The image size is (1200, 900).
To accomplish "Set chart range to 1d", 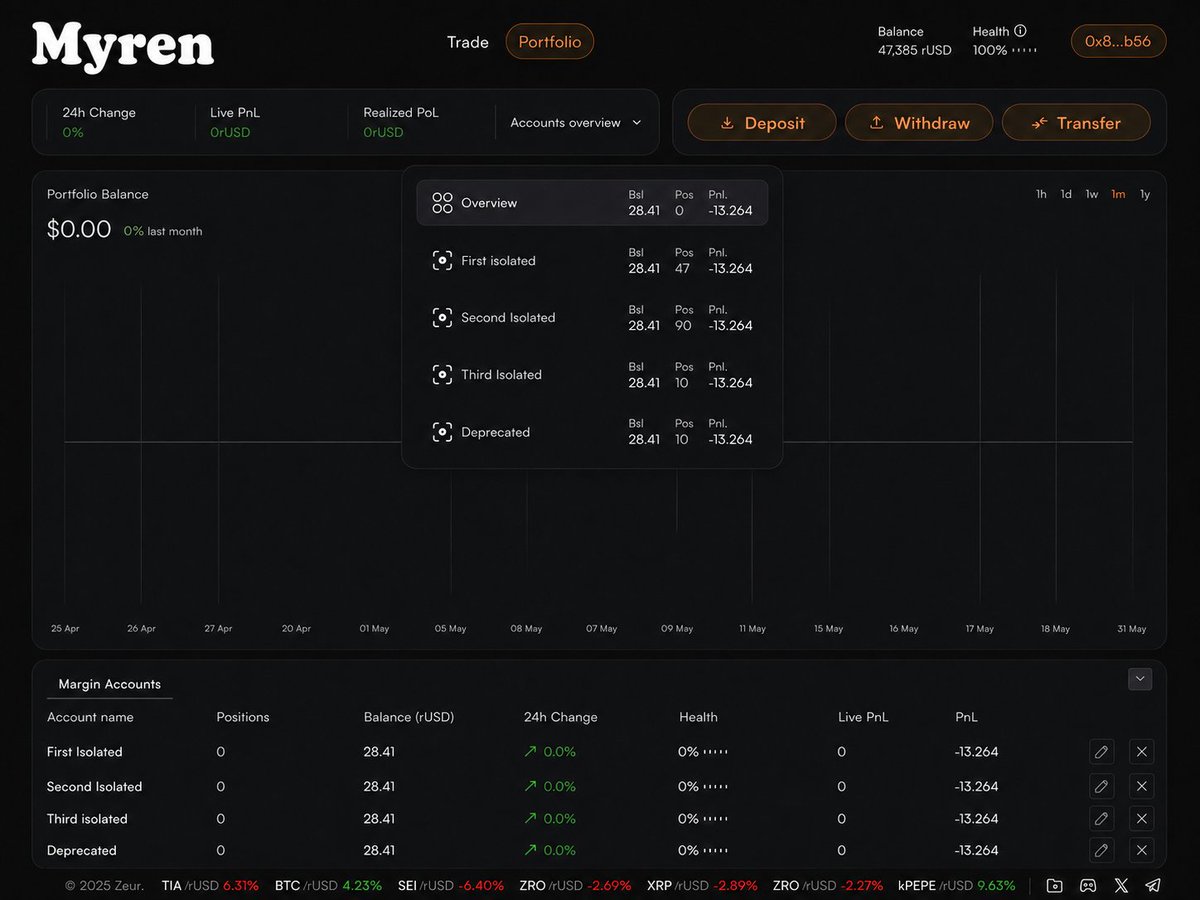I will 1066,194.
